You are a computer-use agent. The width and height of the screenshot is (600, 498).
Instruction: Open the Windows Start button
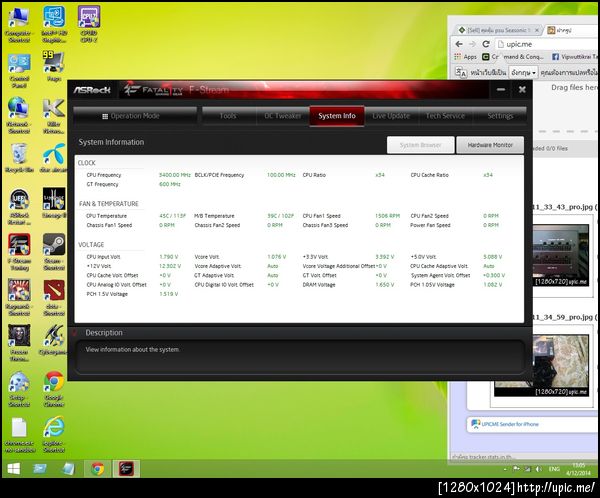14,469
